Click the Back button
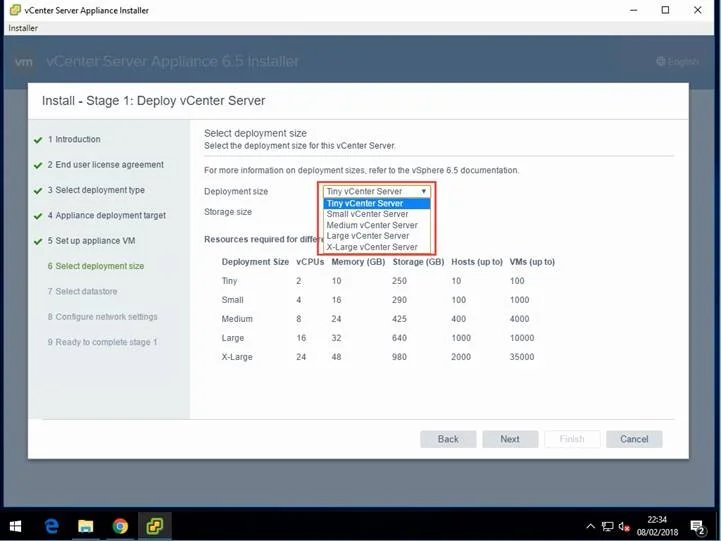 click(448, 439)
